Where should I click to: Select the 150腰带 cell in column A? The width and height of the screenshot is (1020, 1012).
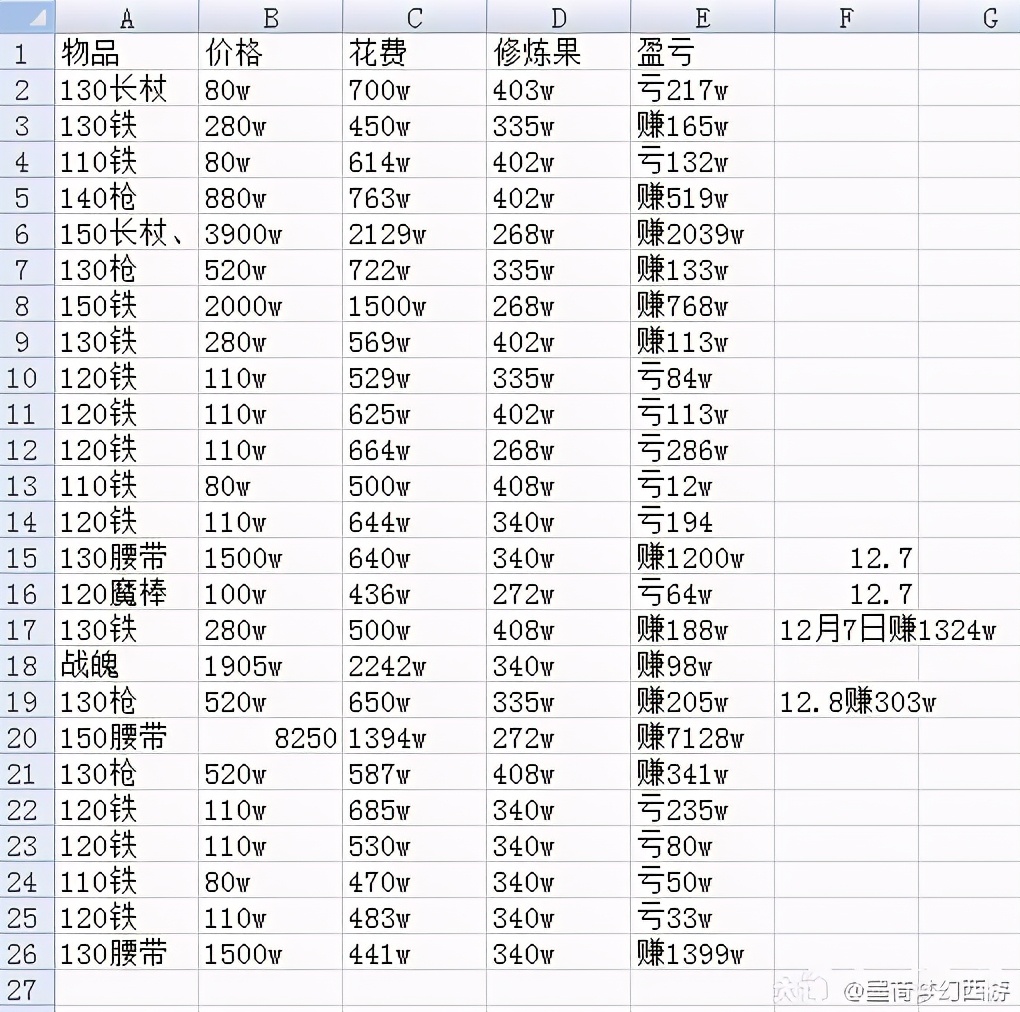tap(126, 736)
